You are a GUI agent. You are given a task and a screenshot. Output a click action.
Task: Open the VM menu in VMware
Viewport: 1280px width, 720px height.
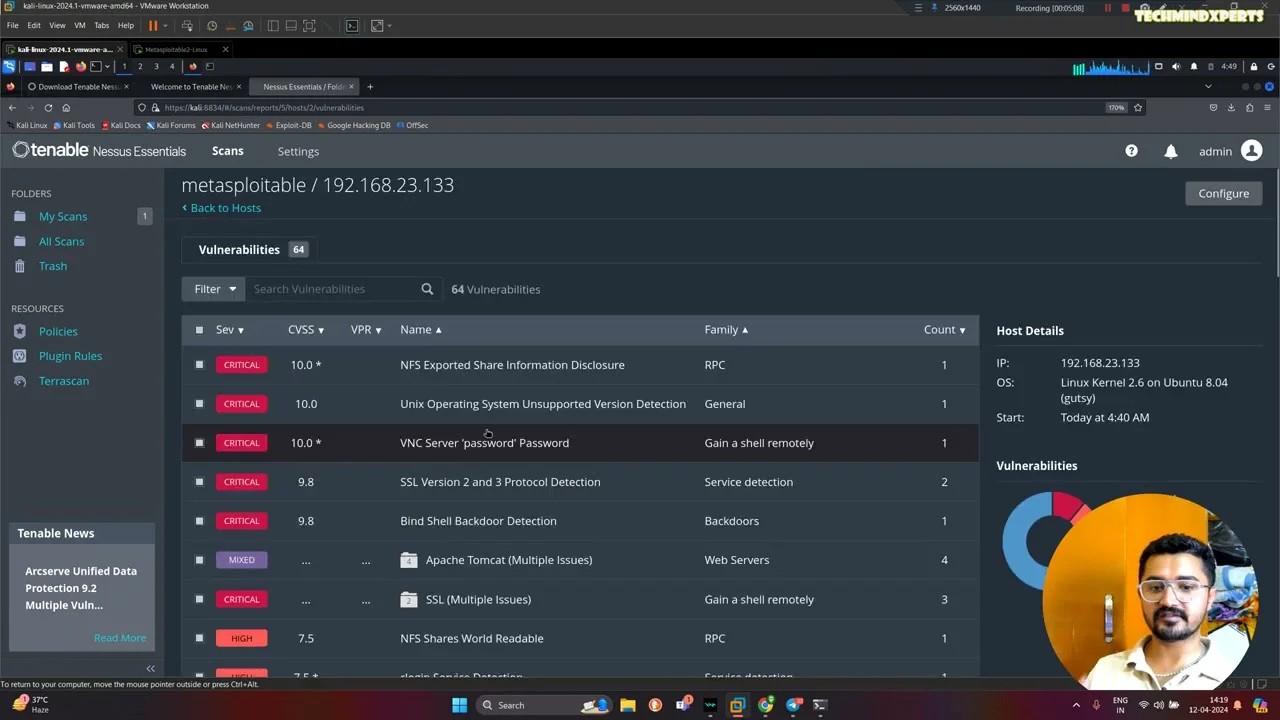[80, 25]
